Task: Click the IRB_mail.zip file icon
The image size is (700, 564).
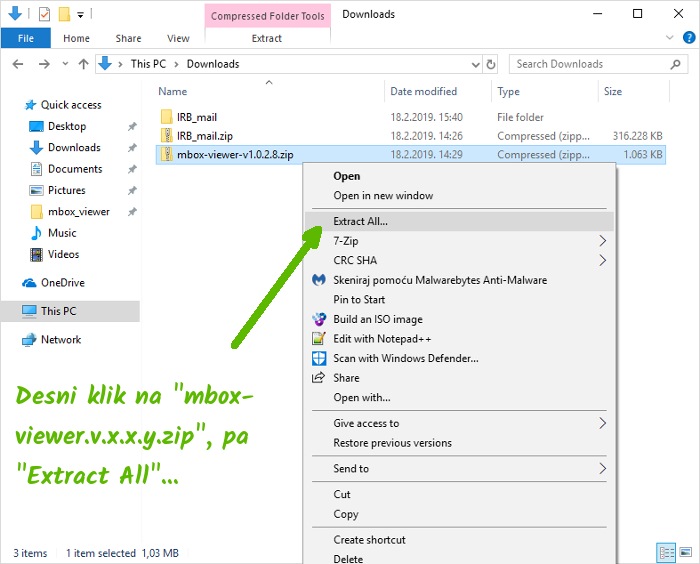Action: coord(167,136)
